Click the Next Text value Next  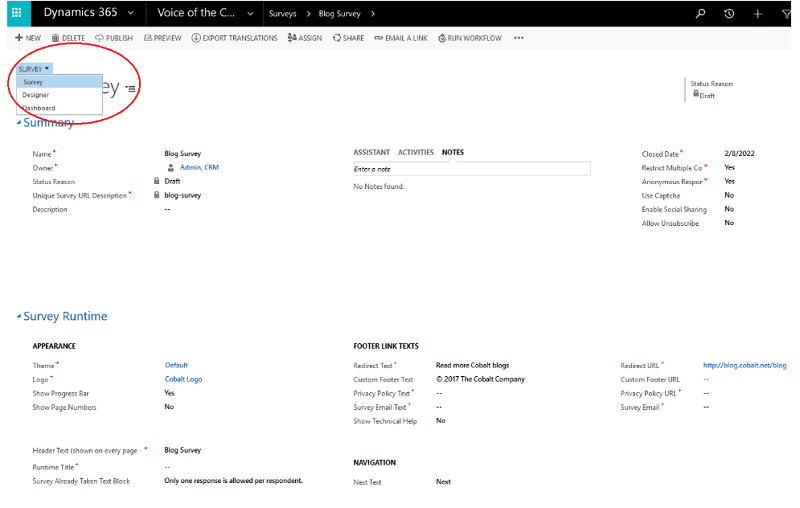point(443,481)
